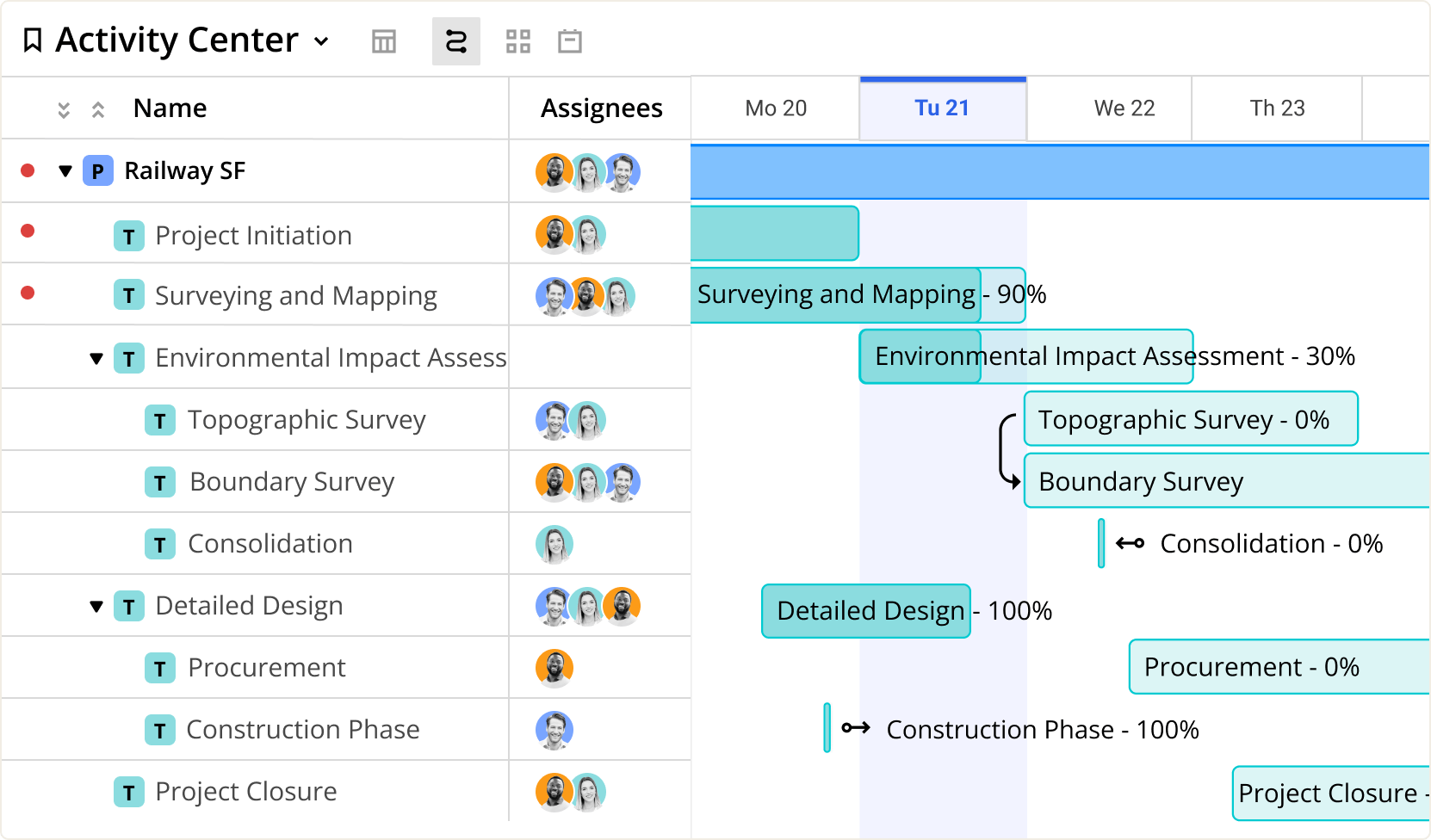Click the T icon beside Procurement
1431x840 pixels.
pos(160,667)
